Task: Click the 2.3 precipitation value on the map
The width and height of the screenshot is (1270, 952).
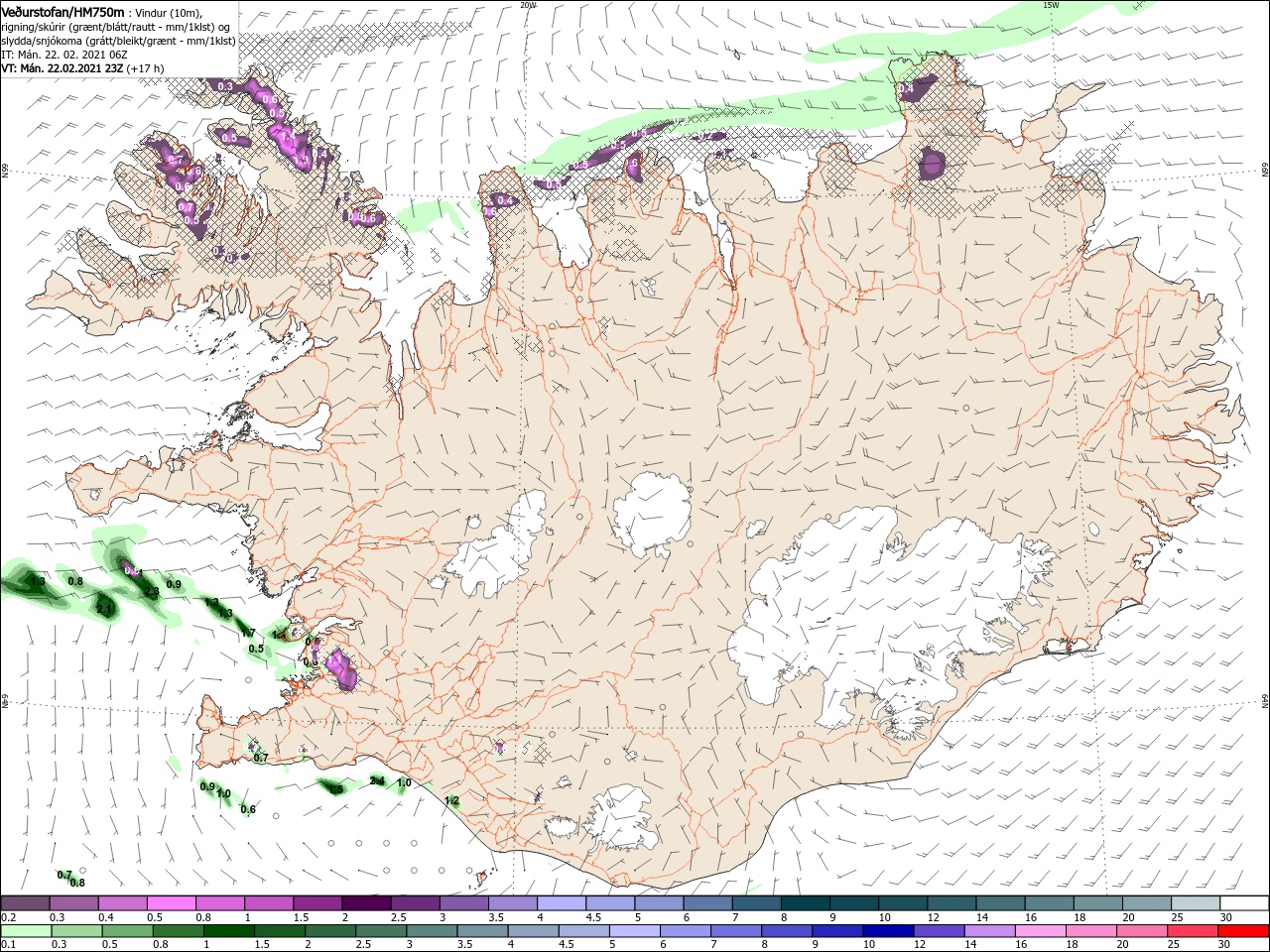Action: 152,592
